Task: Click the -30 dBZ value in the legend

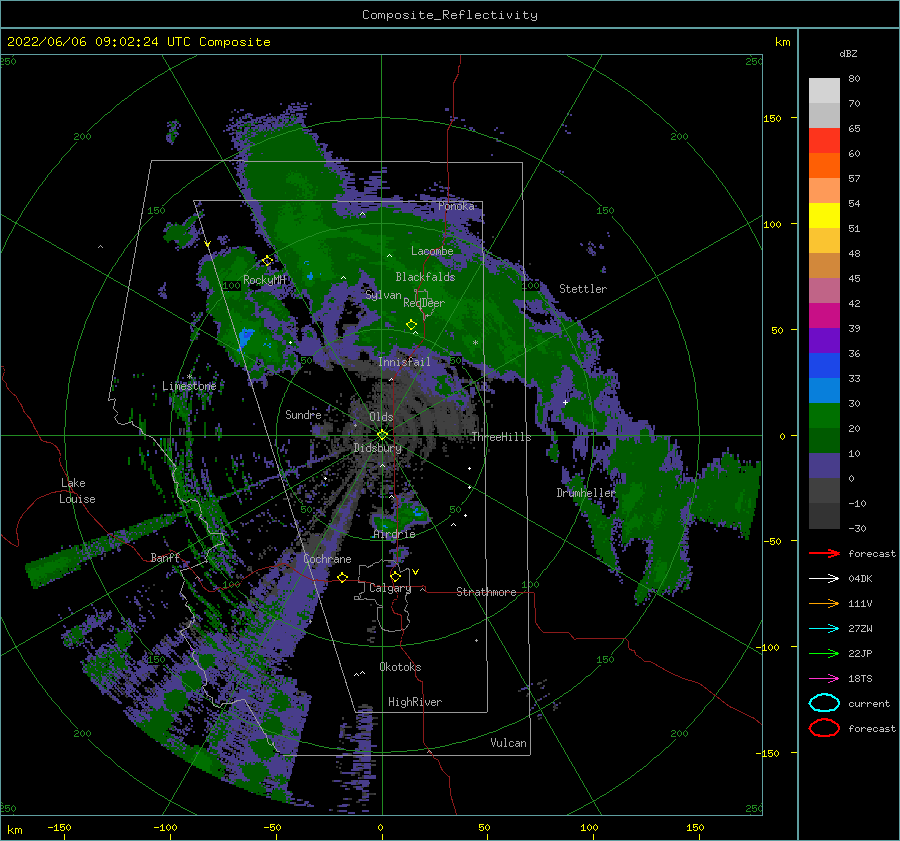Action: pos(857,528)
